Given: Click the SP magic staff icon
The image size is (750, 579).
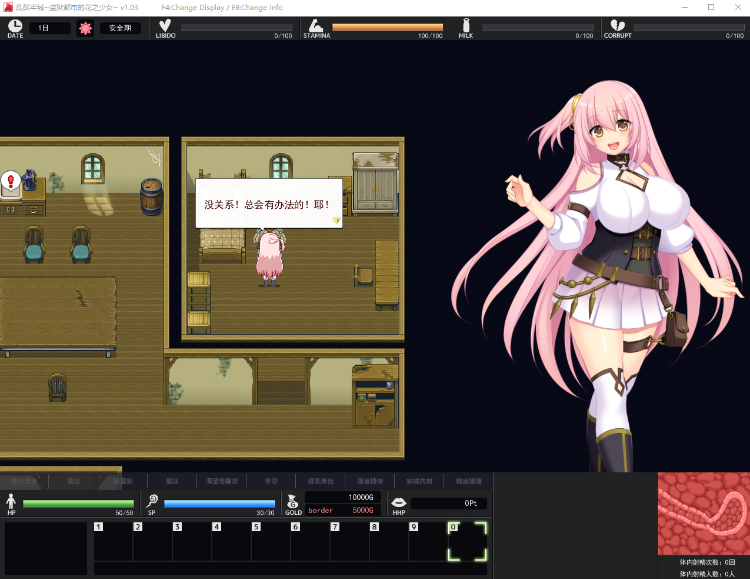Looking at the screenshot, I should pyautogui.click(x=152, y=501).
